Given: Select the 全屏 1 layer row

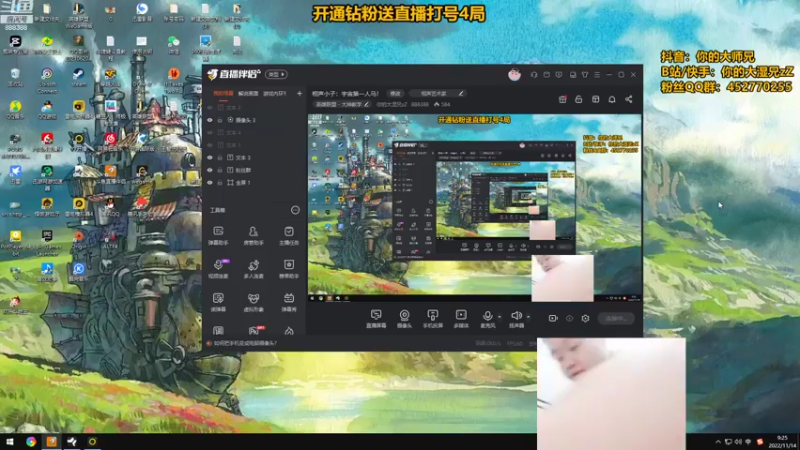Looking at the screenshot, I should 254,182.
